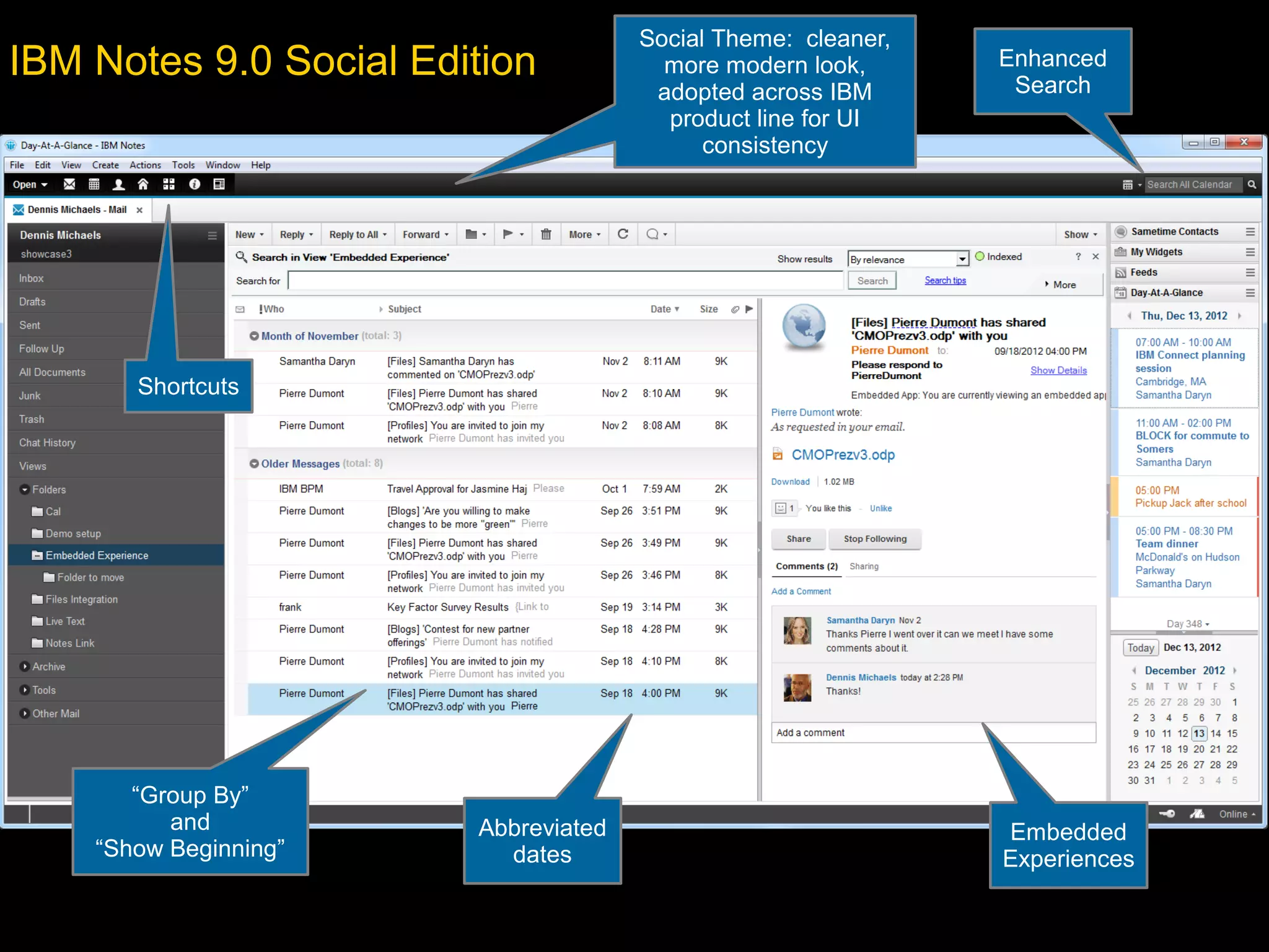Viewport: 1269px width, 952px height.
Task: Refresh the mail view with circular arrow
Action: coord(623,234)
